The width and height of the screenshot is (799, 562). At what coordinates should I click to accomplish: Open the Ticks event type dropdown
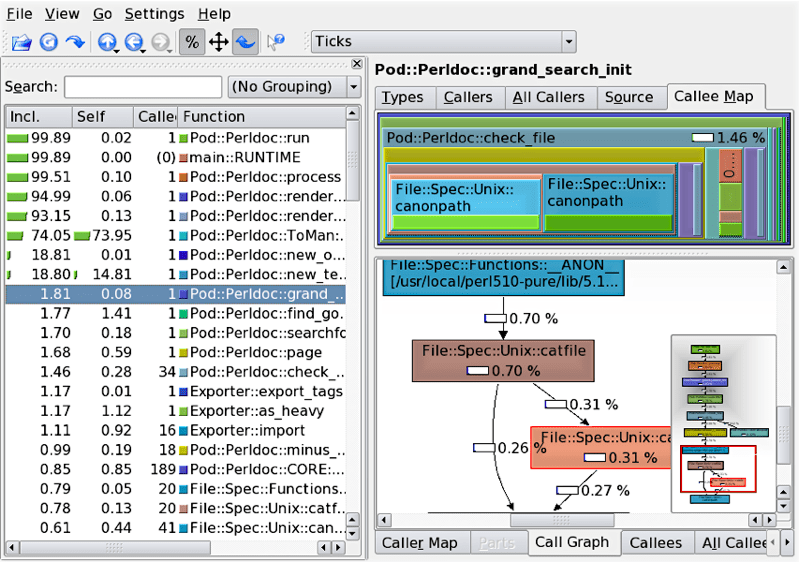point(441,41)
